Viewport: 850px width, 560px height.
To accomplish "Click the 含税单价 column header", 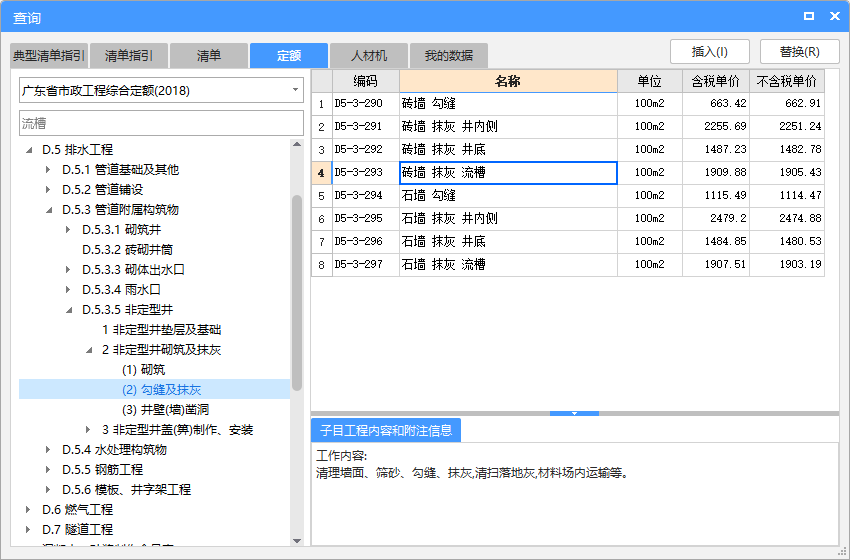I will tap(716, 81).
